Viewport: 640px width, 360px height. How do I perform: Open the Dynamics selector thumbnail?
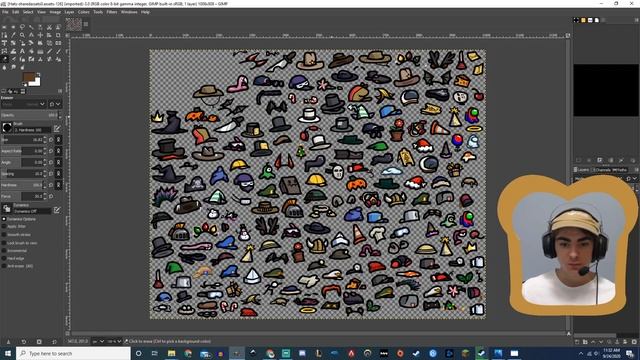pos(7,209)
